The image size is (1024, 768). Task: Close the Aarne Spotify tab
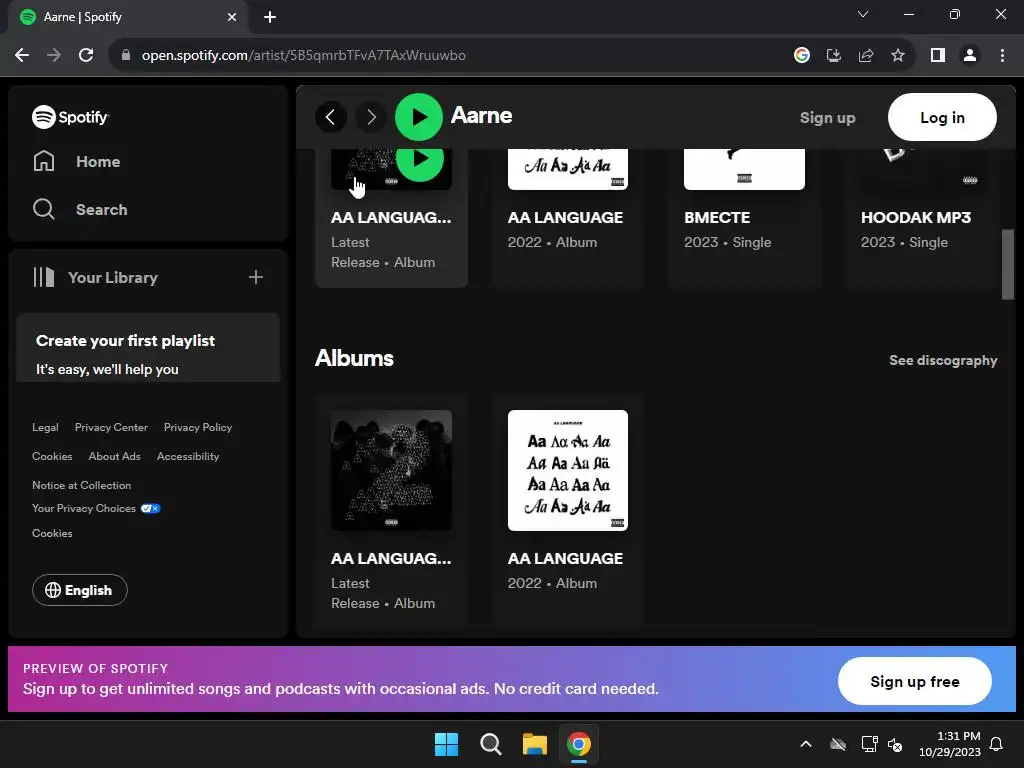(232, 17)
